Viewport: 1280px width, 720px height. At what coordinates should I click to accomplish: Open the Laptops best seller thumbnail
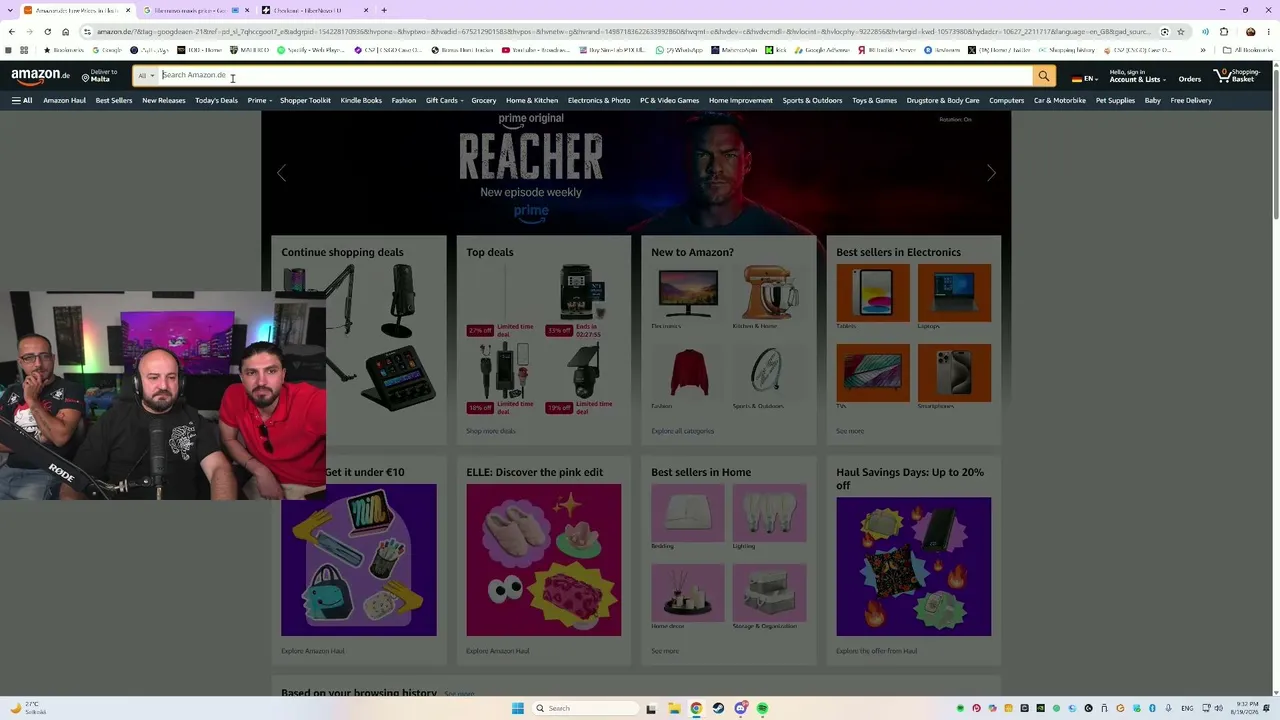point(954,293)
